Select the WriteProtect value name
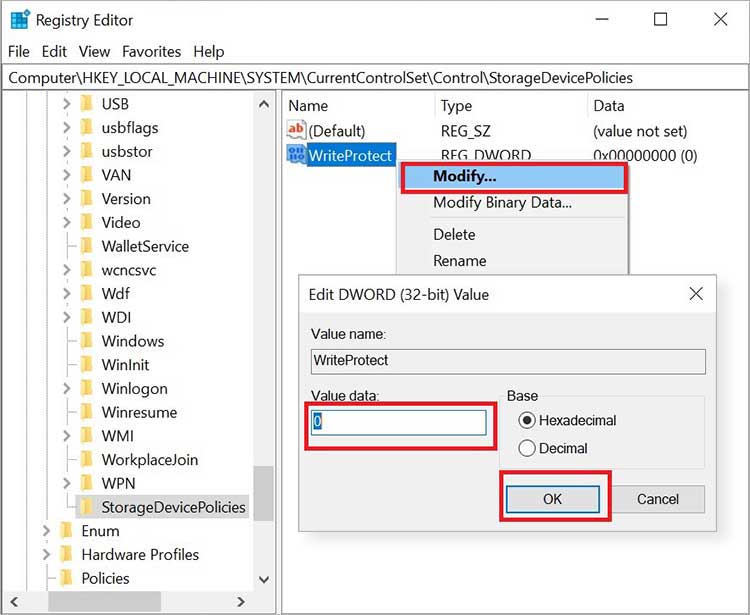 (350, 155)
